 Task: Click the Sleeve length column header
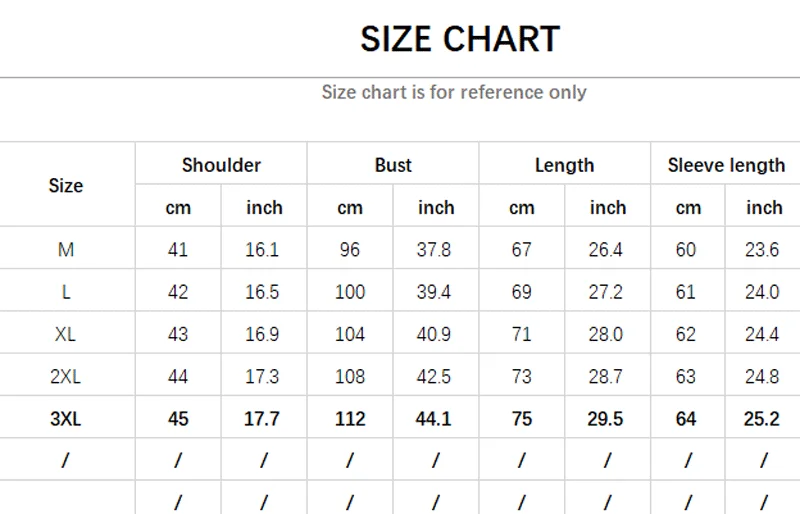click(726, 165)
